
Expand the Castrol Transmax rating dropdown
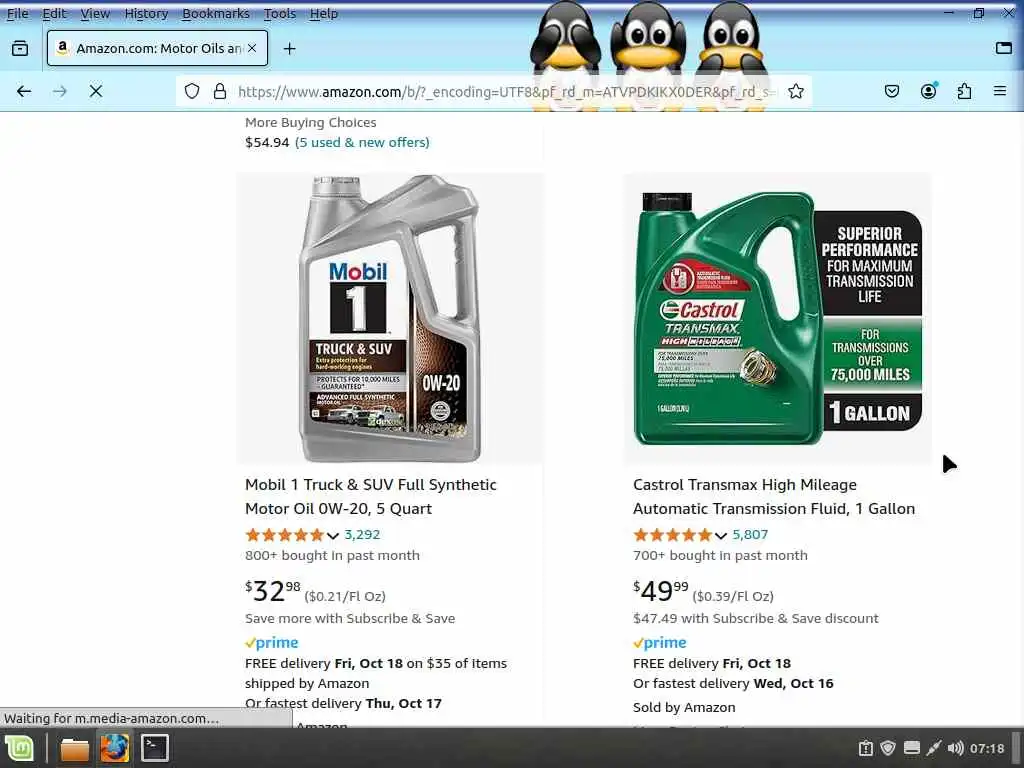coord(721,536)
